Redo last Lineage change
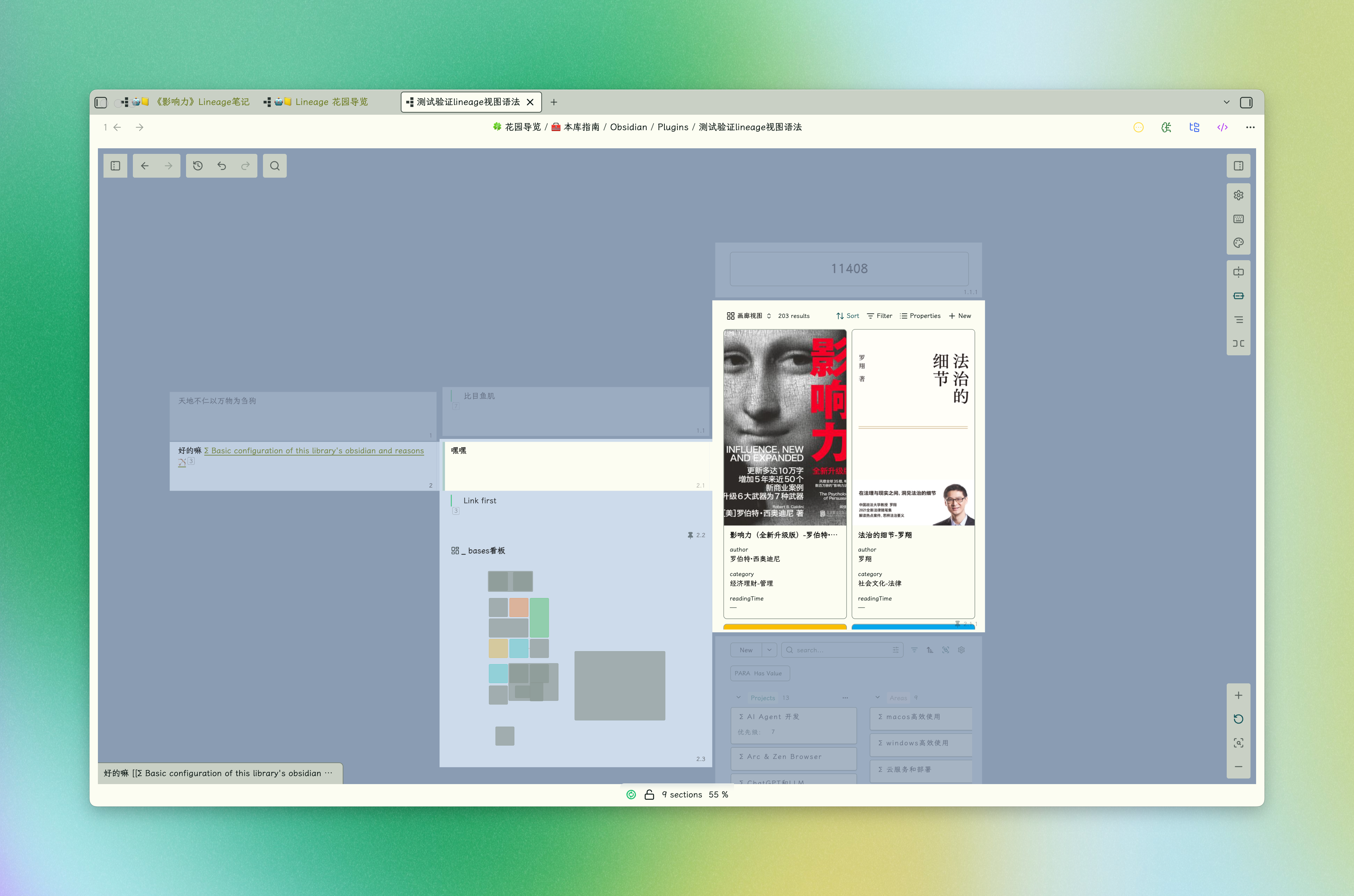The width and height of the screenshot is (1354, 896). tap(246, 166)
